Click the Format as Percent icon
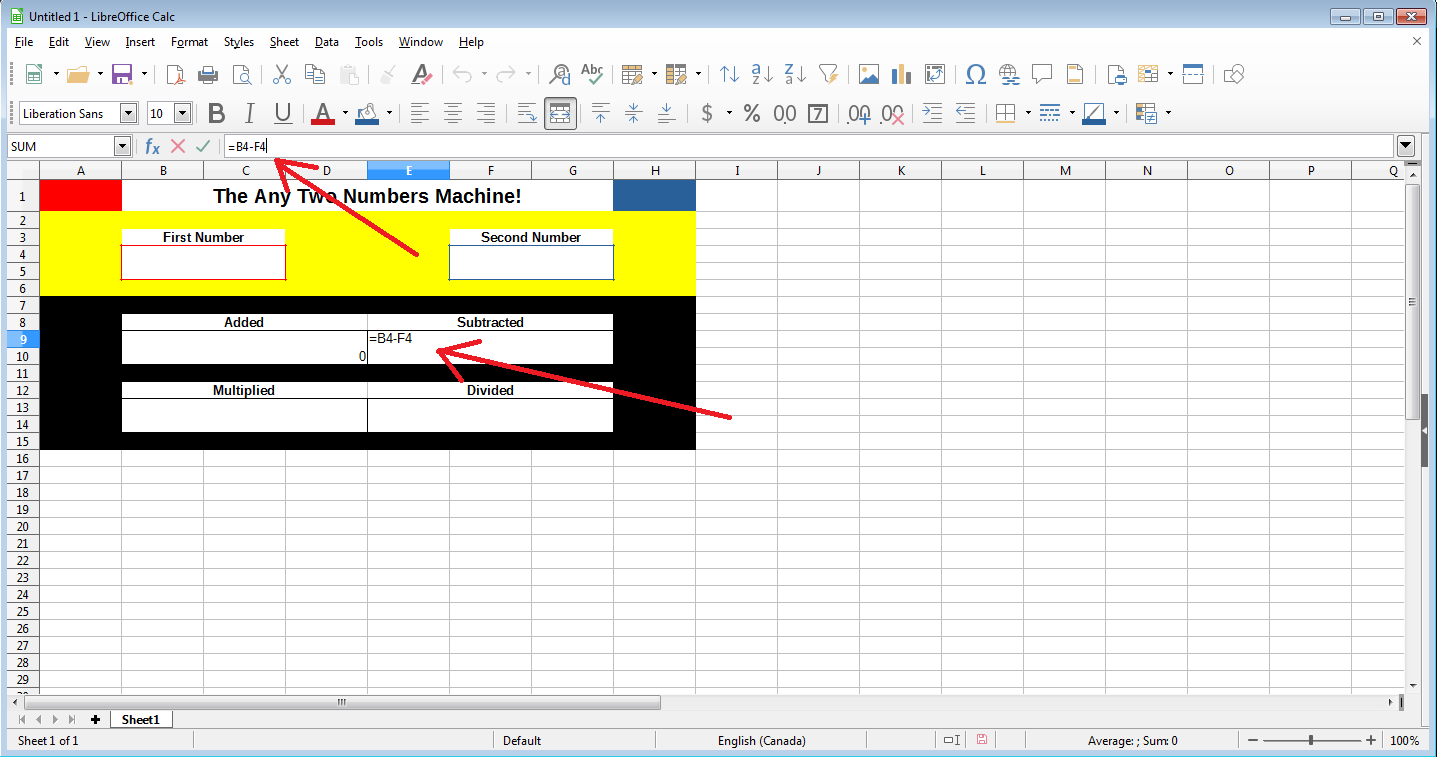The width and height of the screenshot is (1437, 757). (751, 113)
